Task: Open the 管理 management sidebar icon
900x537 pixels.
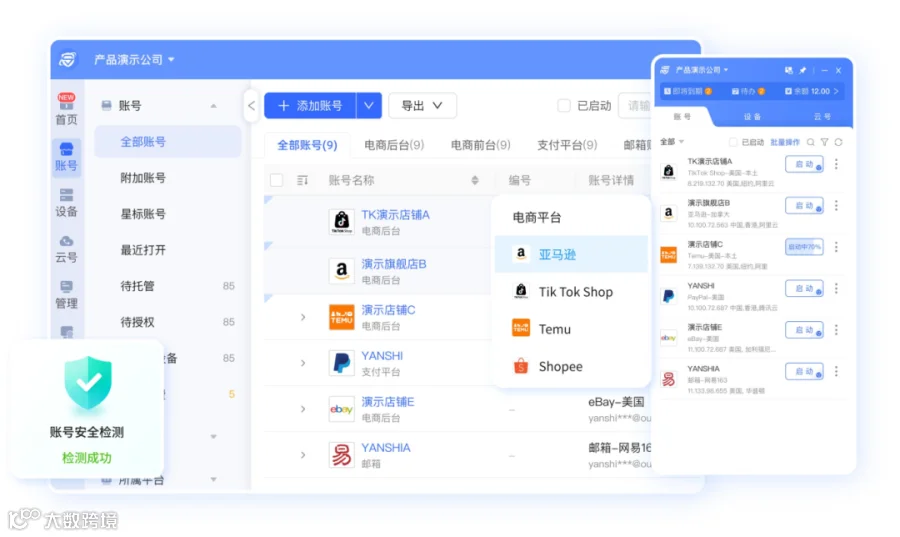Action: (66, 294)
